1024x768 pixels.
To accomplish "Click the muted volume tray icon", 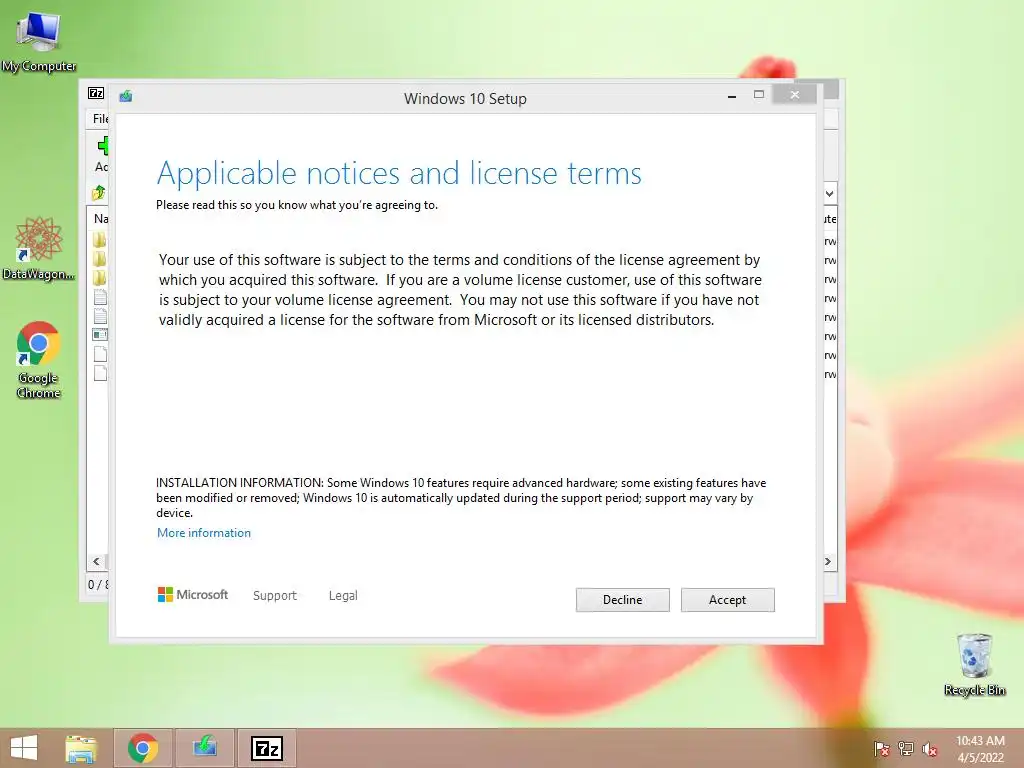I will [x=930, y=749].
